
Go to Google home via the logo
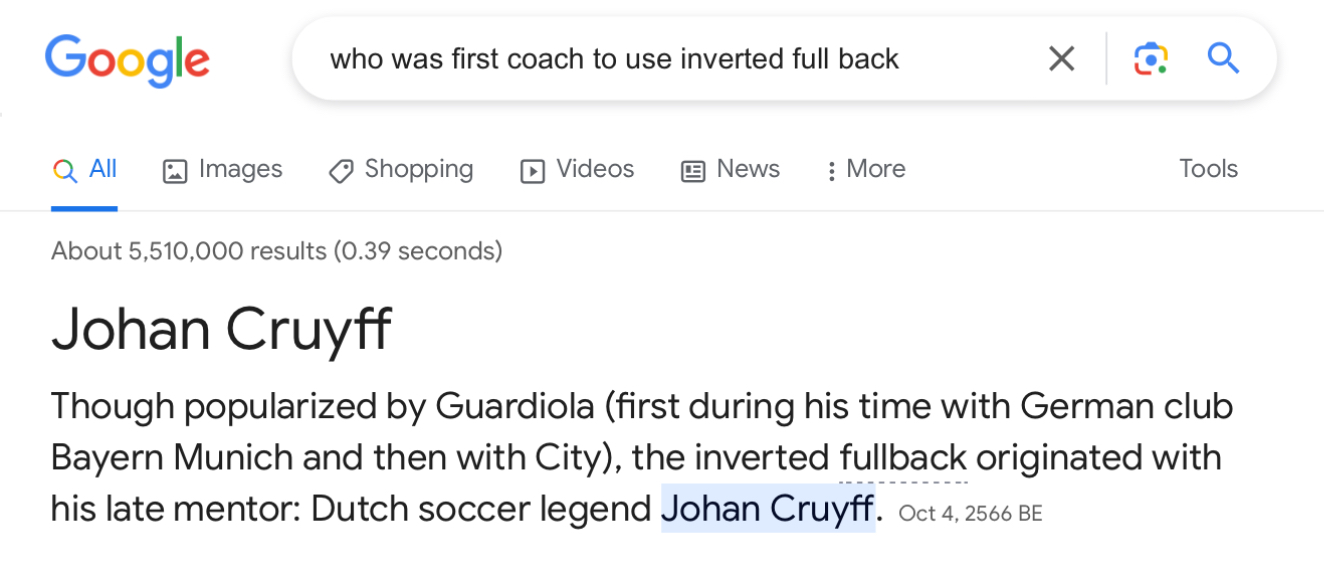(127, 62)
